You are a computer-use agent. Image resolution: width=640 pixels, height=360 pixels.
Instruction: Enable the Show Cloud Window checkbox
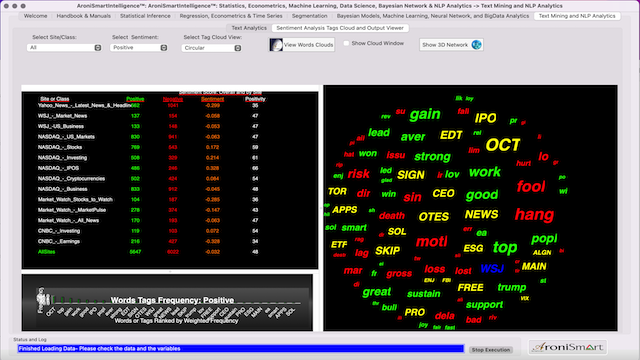pos(346,43)
